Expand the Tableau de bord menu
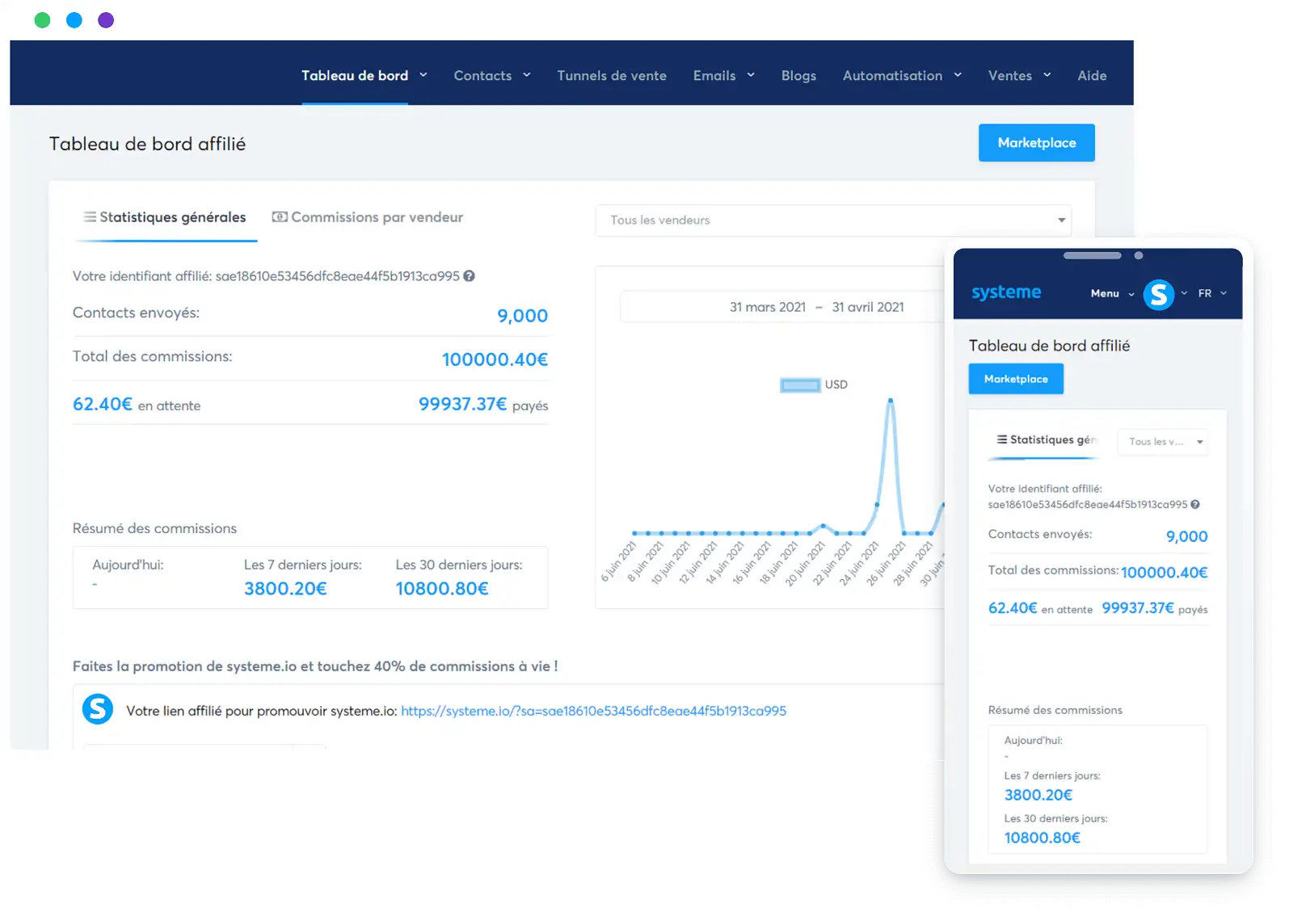 pos(364,76)
